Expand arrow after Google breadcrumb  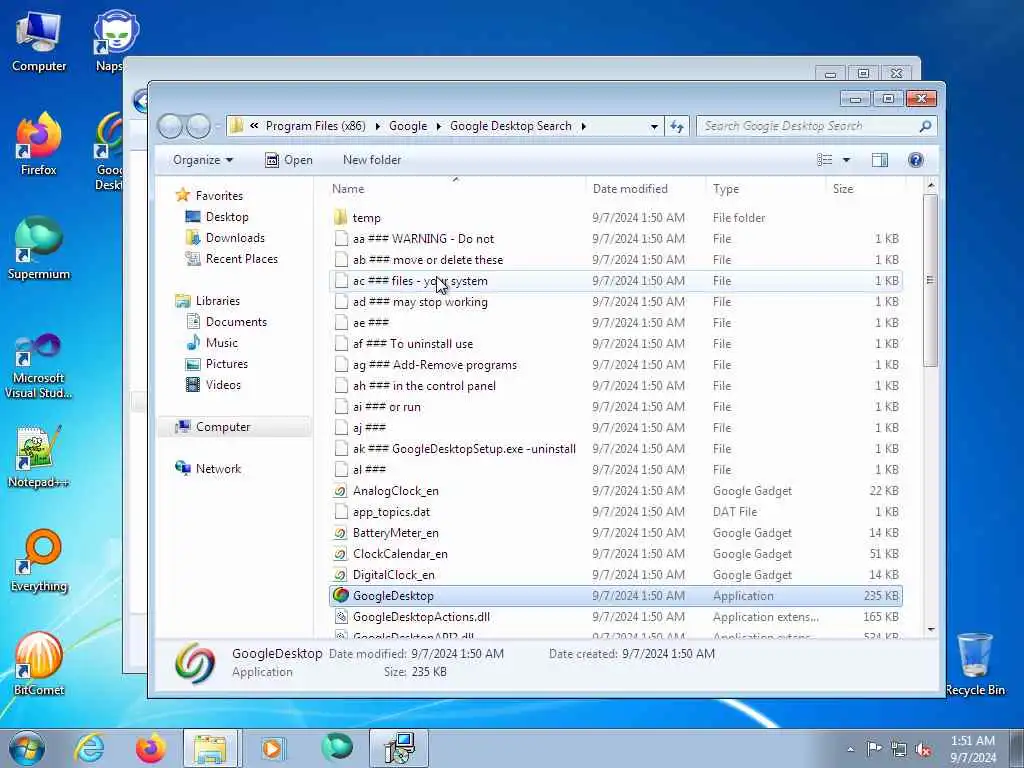438,126
